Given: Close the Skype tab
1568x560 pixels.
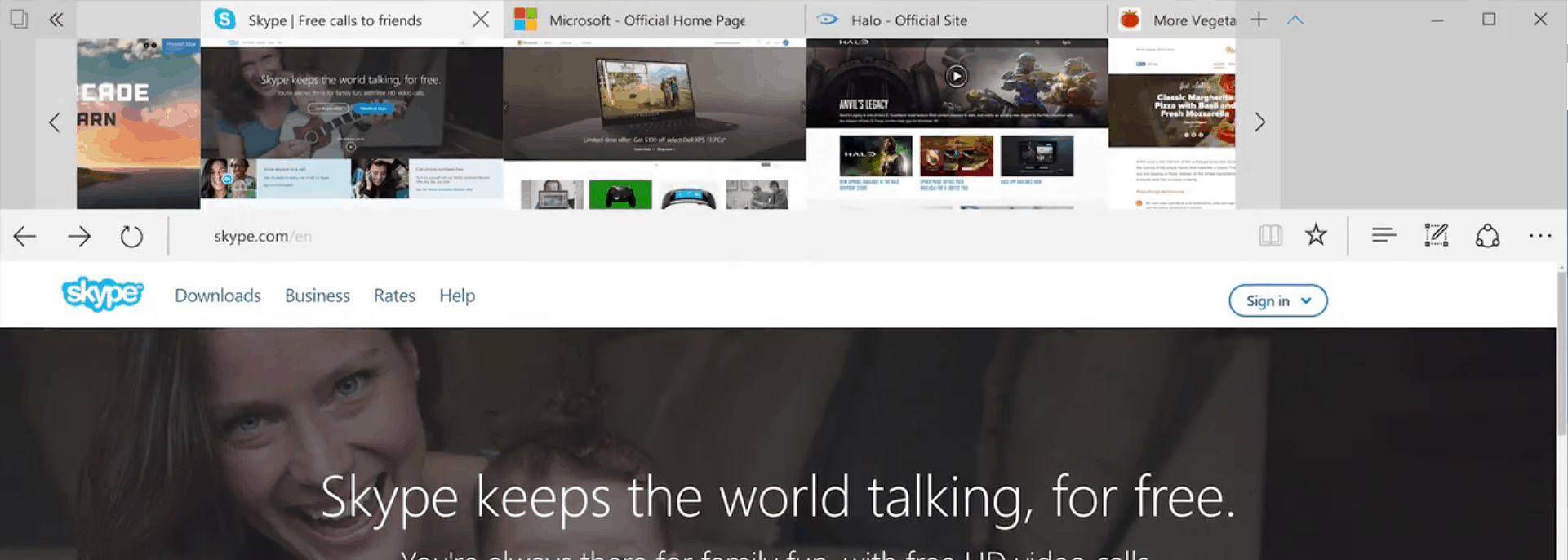Looking at the screenshot, I should 481,20.
